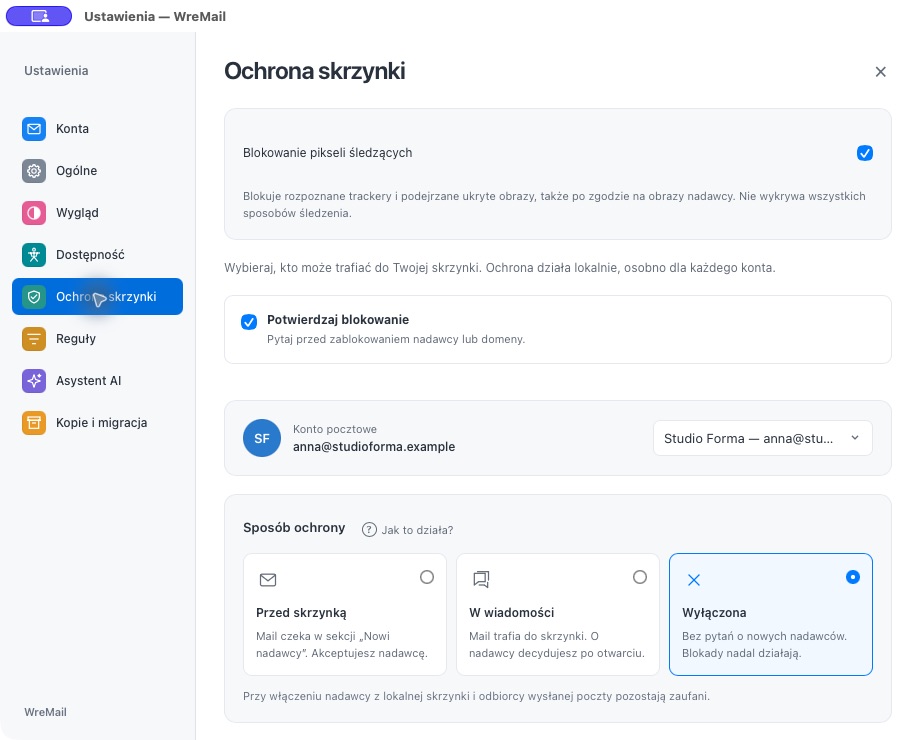Click the Dostępność accessibility figure icon
Screen dimensions: 920x740
coord(34,255)
